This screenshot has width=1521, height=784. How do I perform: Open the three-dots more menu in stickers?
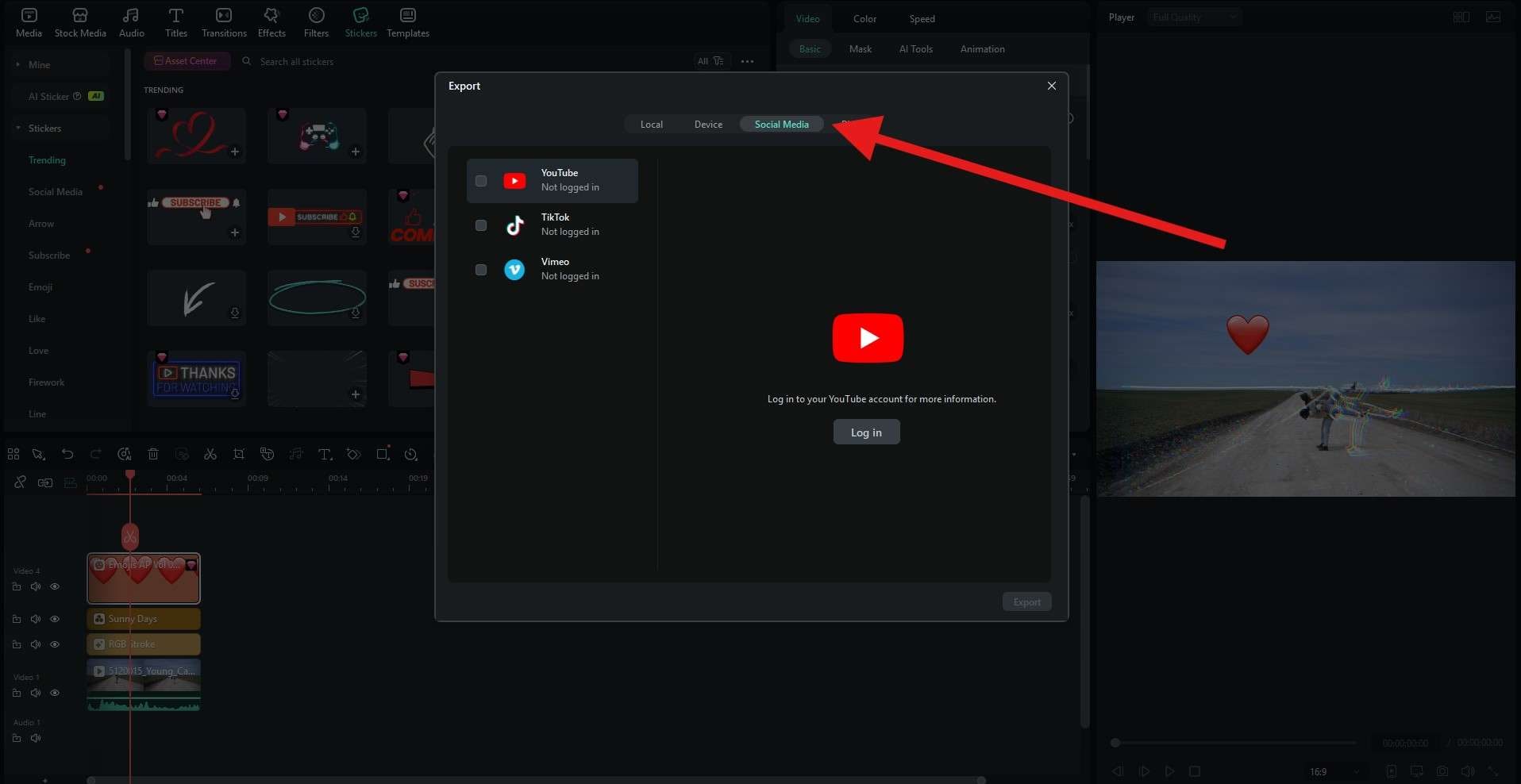747,61
